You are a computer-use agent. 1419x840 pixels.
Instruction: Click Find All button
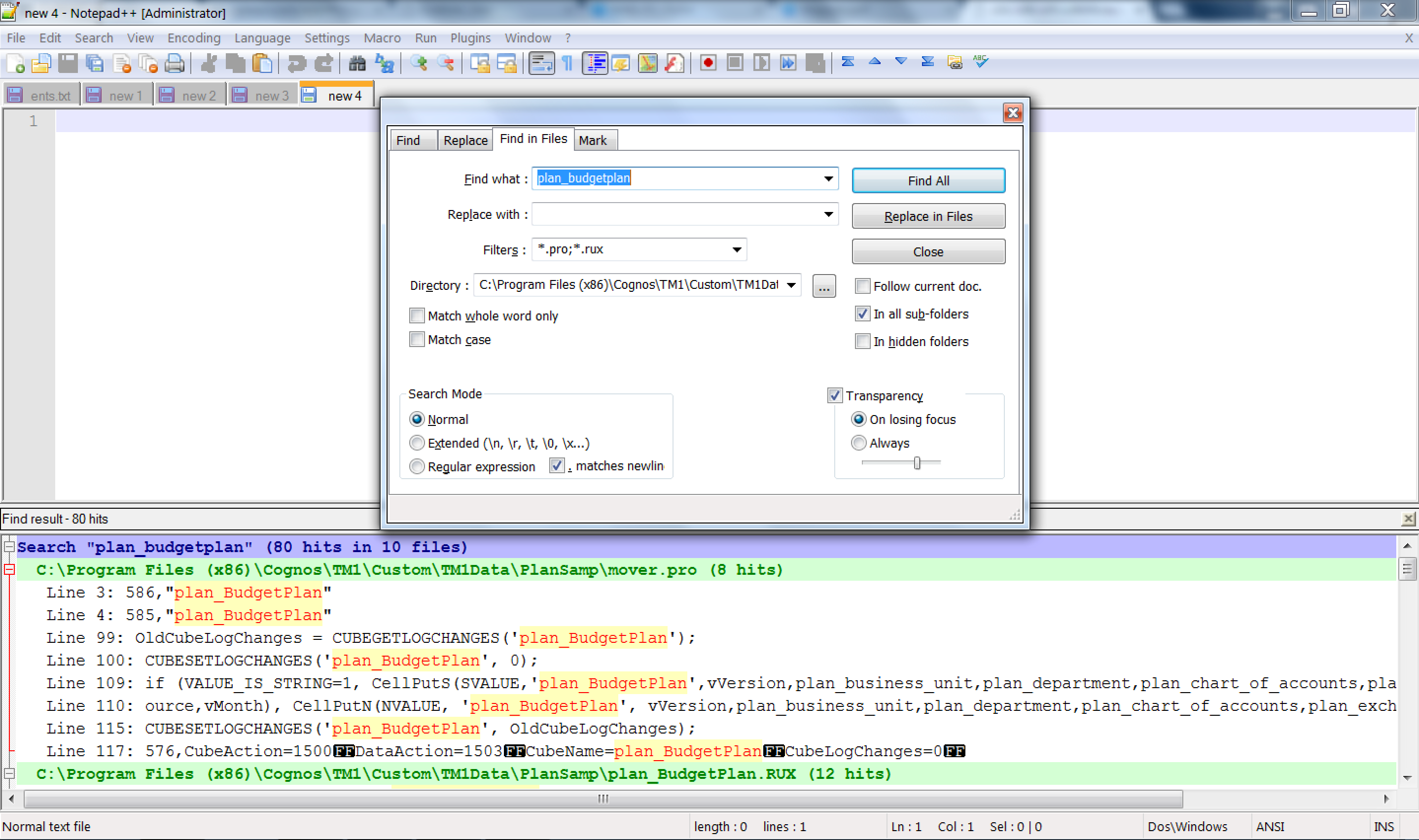tap(928, 180)
